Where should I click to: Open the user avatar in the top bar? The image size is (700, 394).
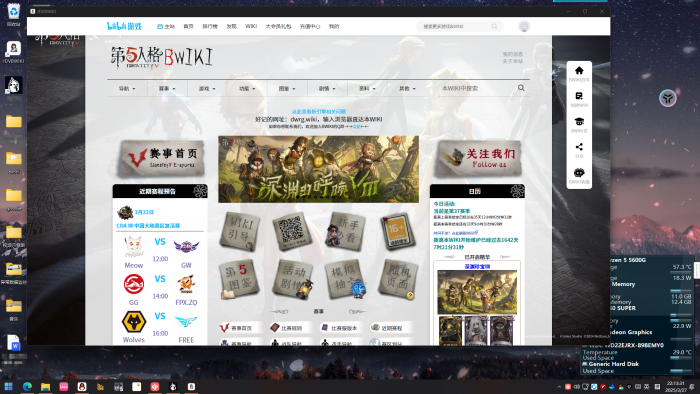tap(524, 26)
